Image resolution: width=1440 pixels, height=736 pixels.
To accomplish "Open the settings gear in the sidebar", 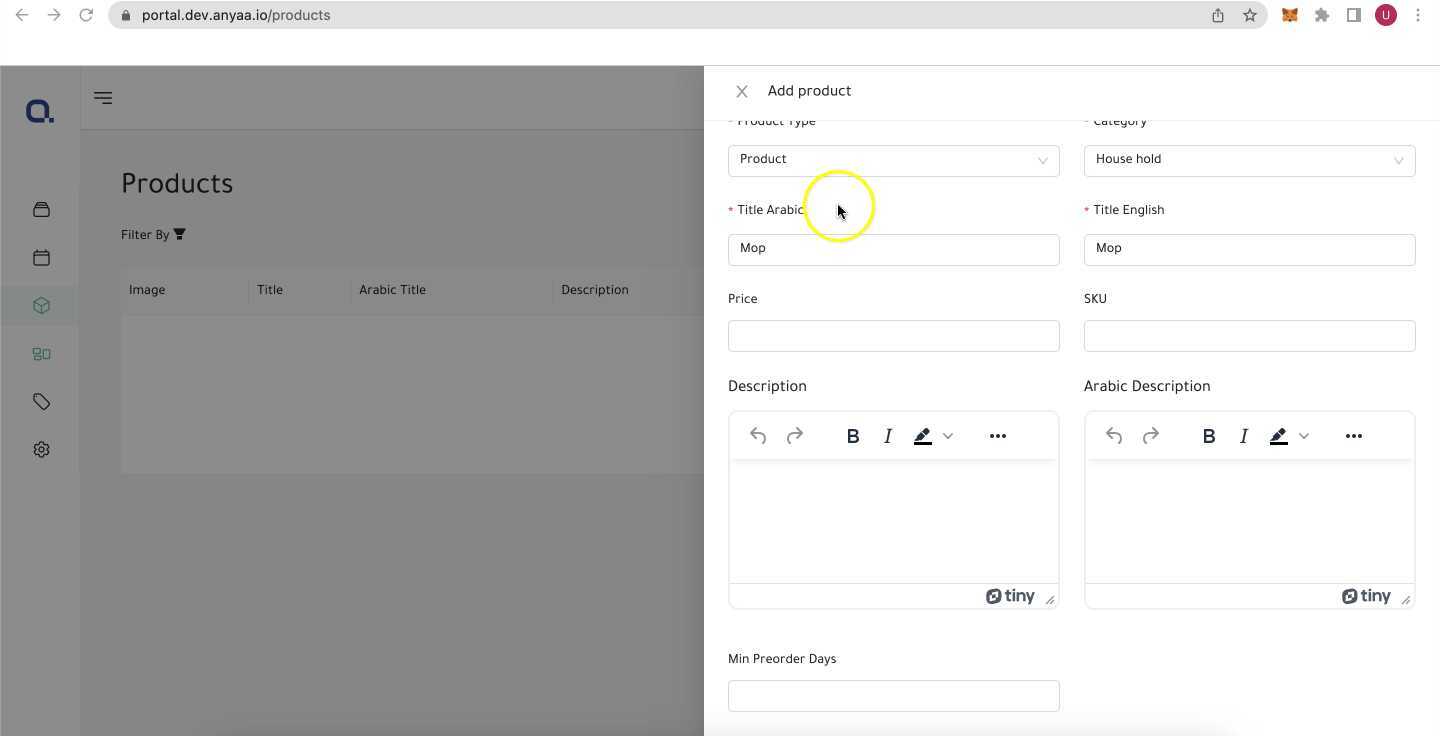I will (x=41, y=449).
